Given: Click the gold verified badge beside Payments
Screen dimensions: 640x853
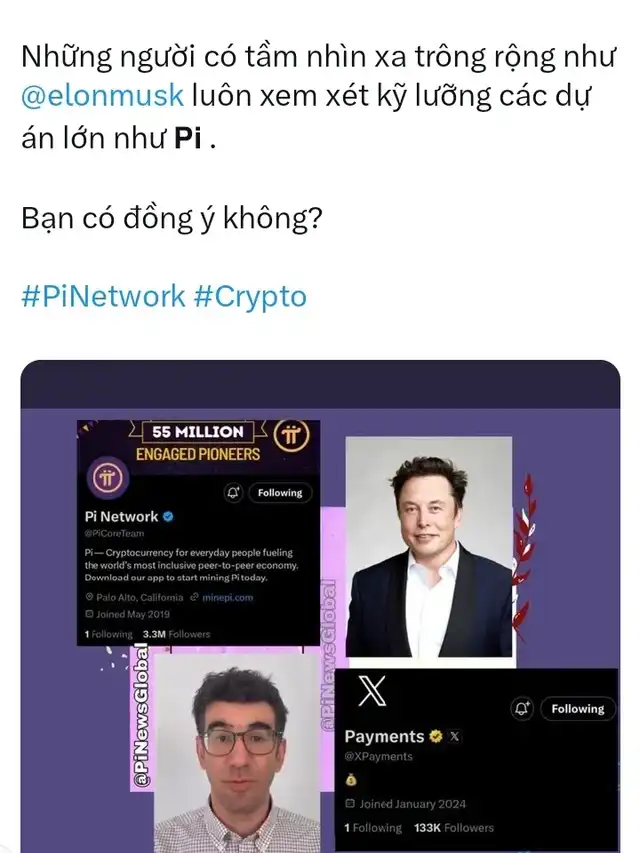Looking at the screenshot, I should pyautogui.click(x=435, y=736).
